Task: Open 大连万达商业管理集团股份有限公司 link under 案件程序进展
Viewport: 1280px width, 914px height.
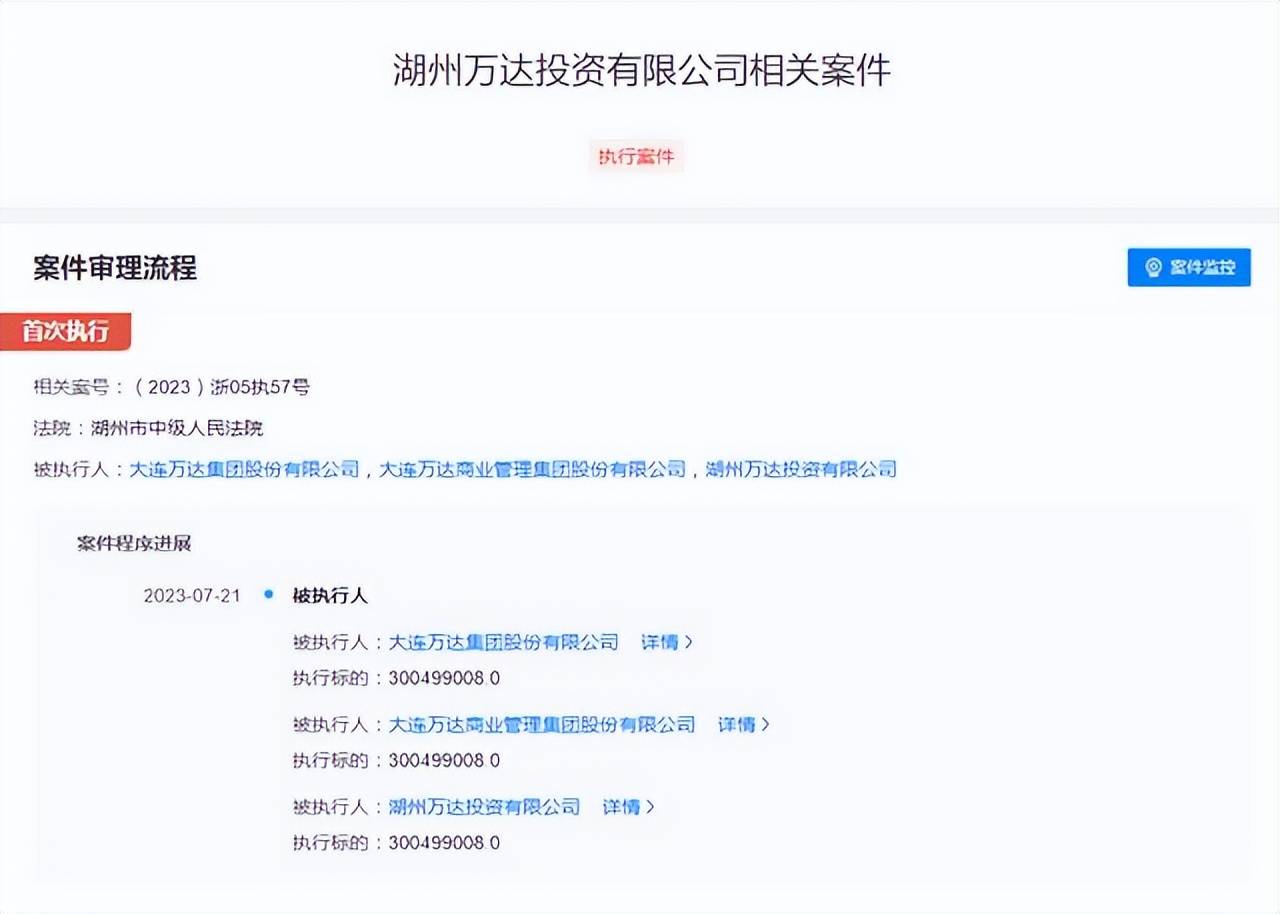Action: tap(541, 724)
